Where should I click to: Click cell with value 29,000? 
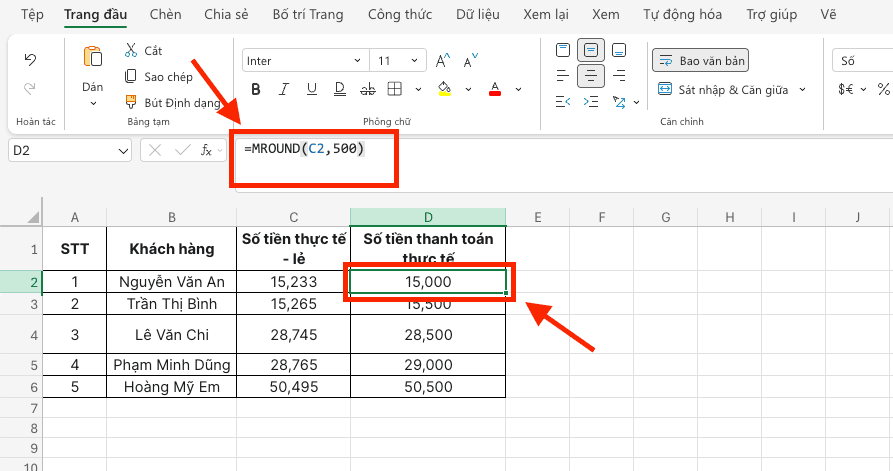point(428,364)
